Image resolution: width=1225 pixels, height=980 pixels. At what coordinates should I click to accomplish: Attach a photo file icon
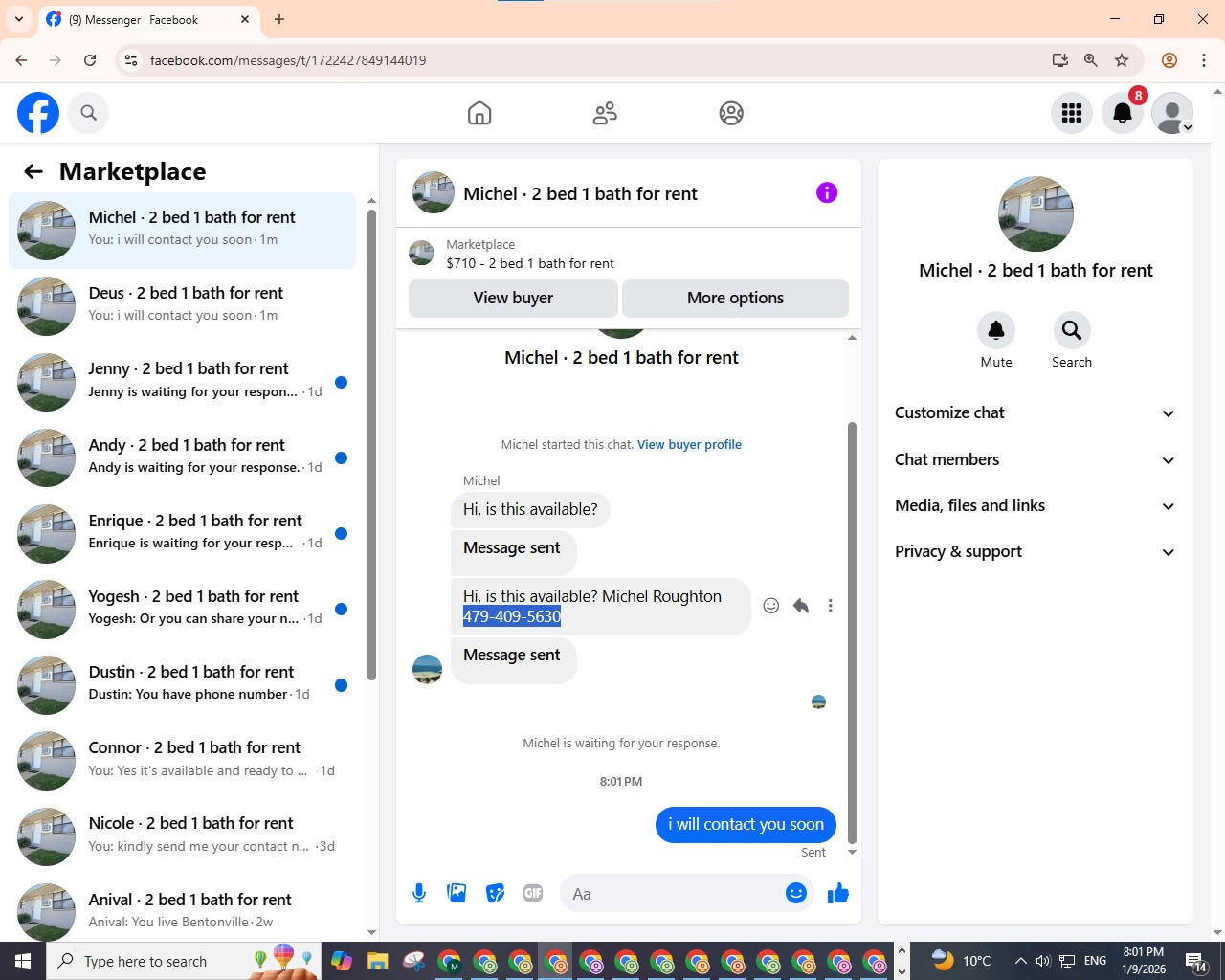(457, 893)
